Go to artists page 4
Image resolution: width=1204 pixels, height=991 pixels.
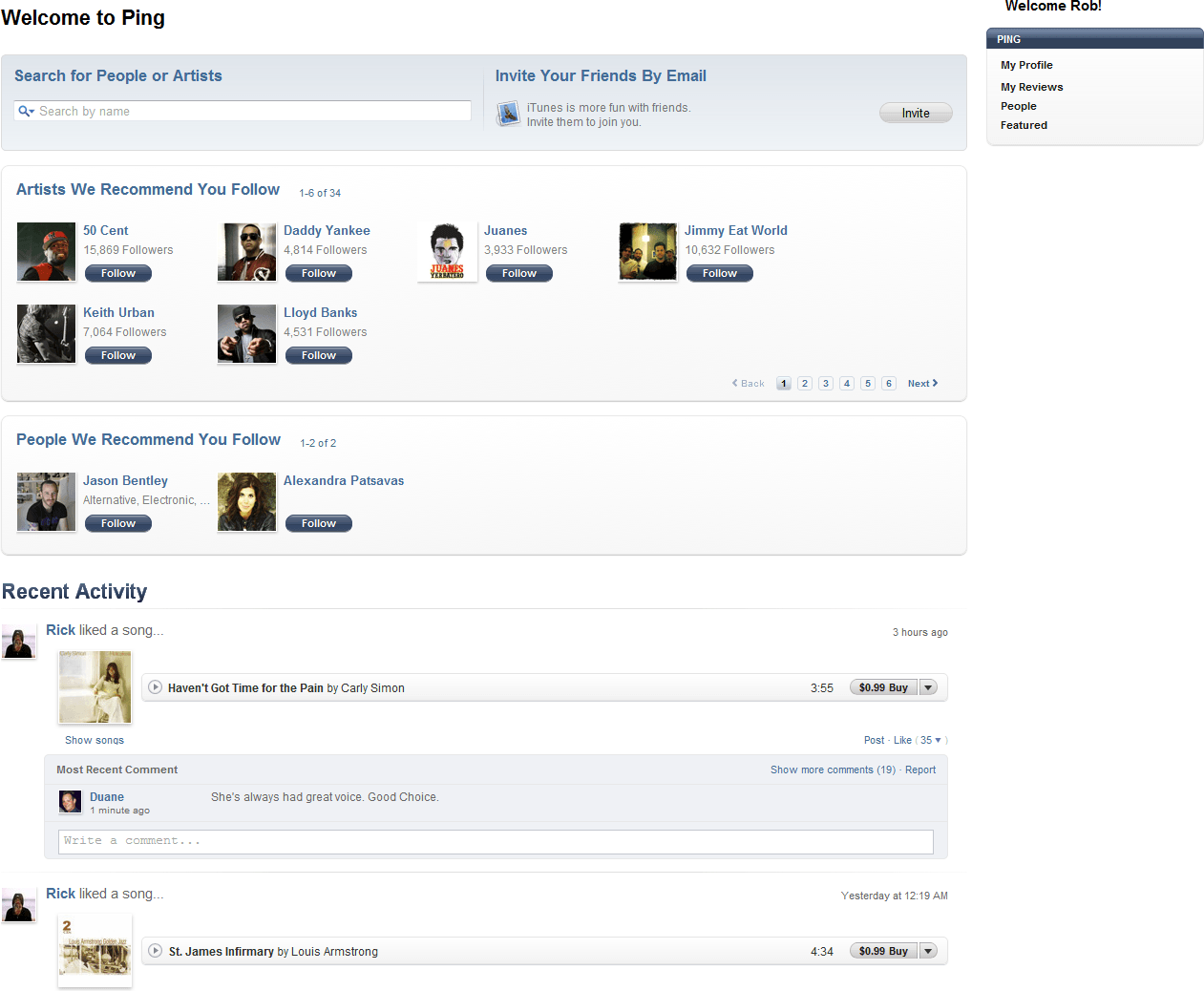847,384
